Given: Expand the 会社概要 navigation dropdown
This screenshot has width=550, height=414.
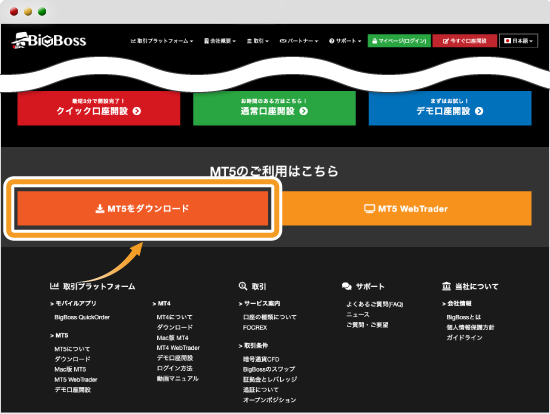Looking at the screenshot, I should (x=220, y=41).
